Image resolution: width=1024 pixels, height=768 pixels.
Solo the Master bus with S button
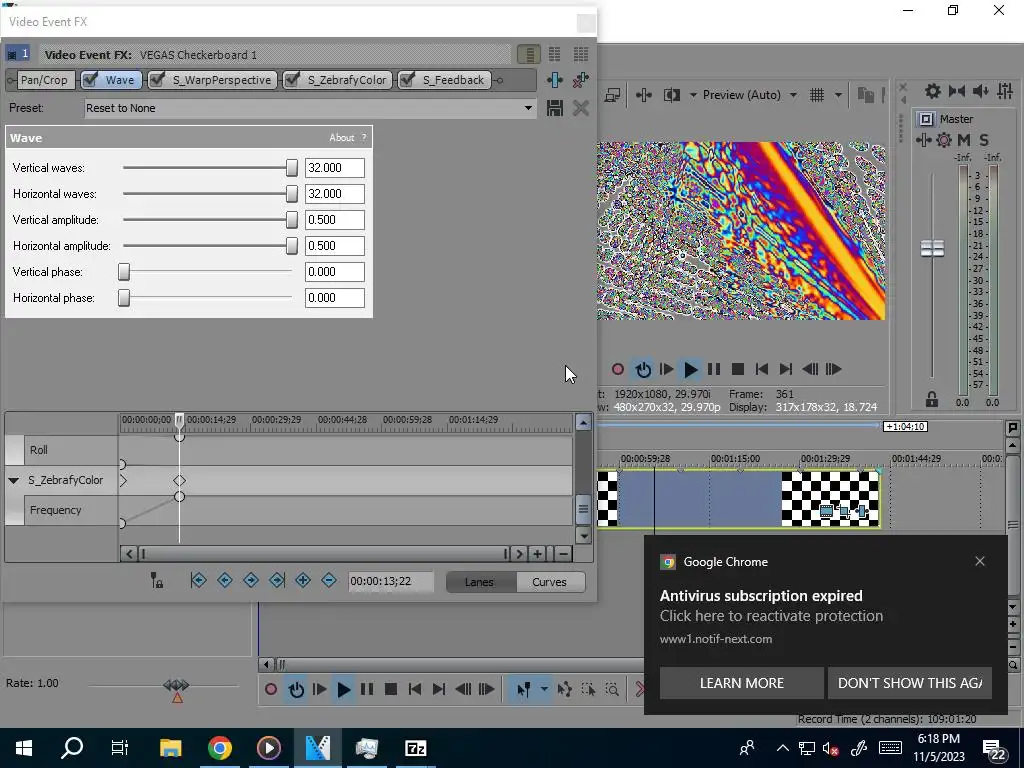tap(984, 140)
